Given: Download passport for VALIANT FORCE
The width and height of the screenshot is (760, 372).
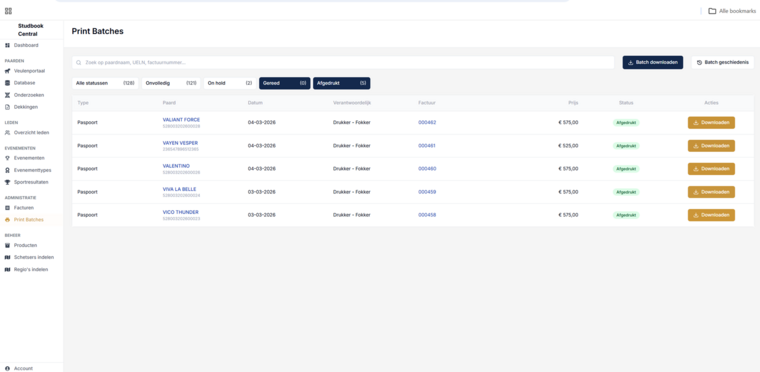Looking at the screenshot, I should (711, 123).
